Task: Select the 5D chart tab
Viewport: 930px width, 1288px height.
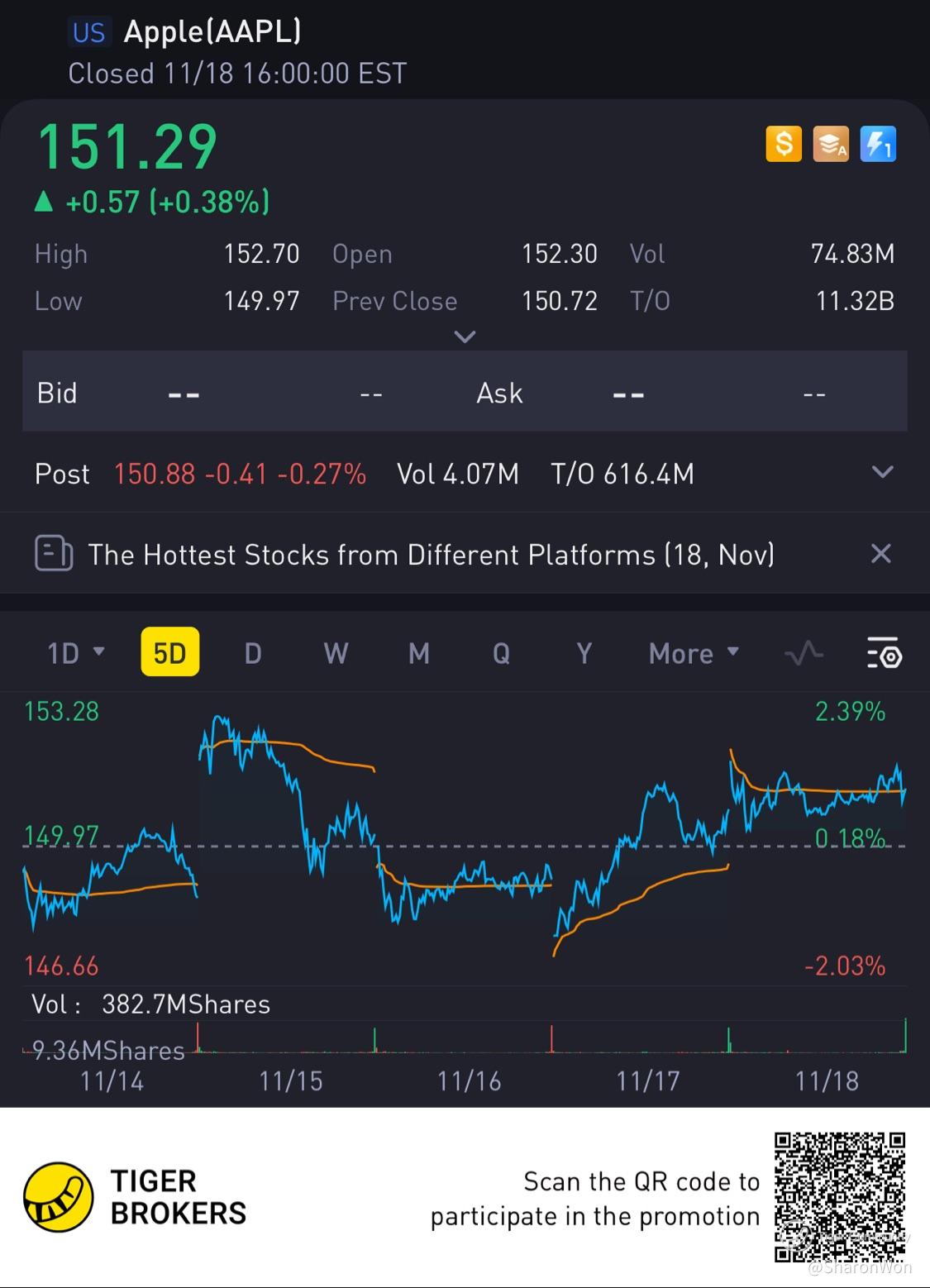Action: coord(169,653)
